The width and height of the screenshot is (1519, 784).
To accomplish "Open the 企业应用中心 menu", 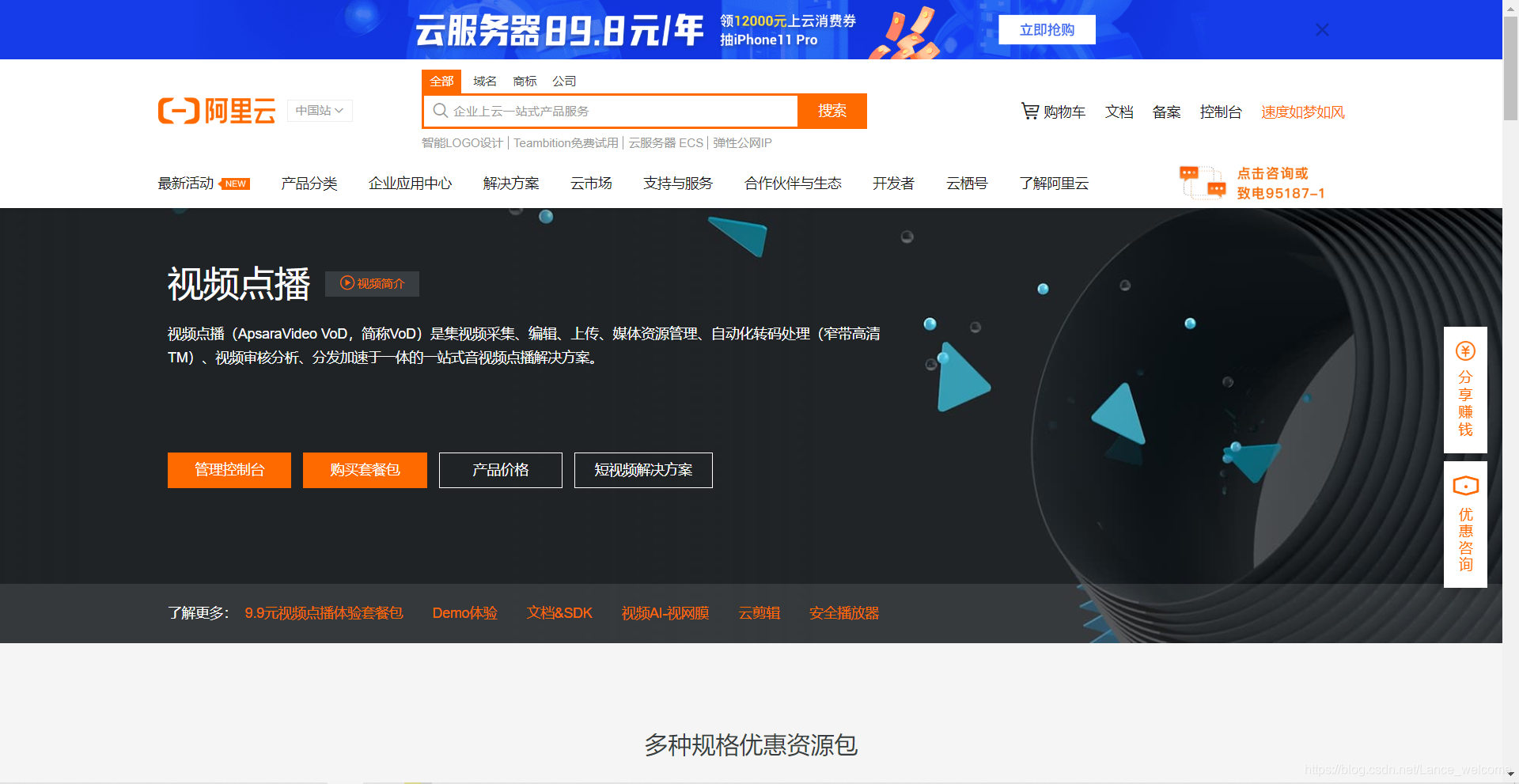I will coord(410,184).
